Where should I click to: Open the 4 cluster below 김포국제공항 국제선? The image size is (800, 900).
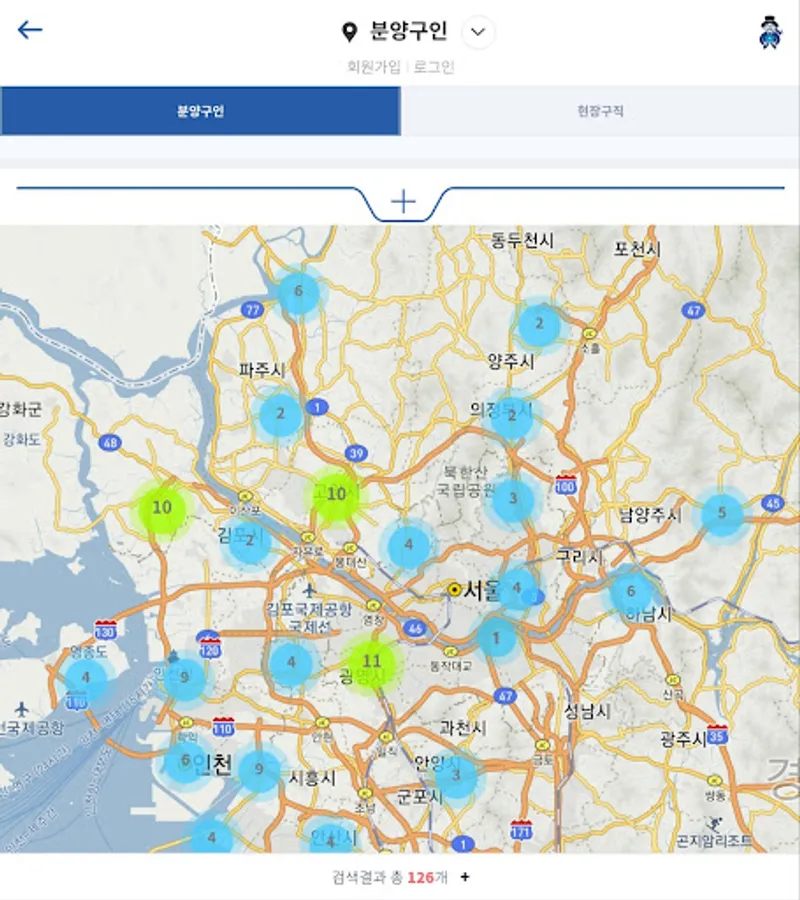click(291, 664)
